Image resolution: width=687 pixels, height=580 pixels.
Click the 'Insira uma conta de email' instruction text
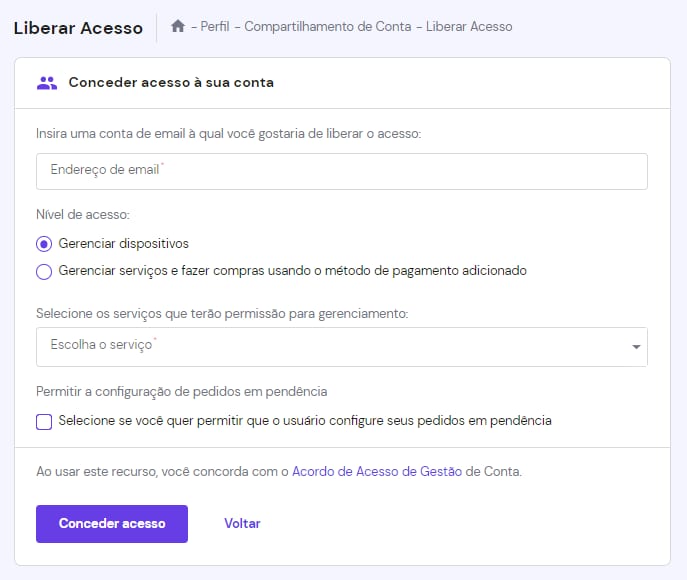(x=228, y=133)
